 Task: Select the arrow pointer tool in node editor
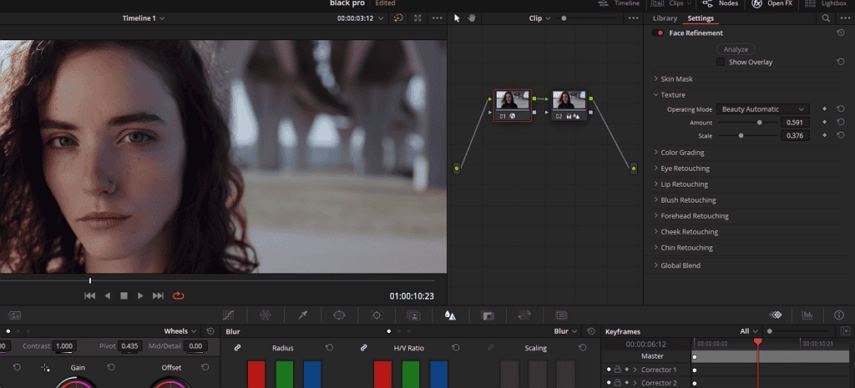(456, 18)
